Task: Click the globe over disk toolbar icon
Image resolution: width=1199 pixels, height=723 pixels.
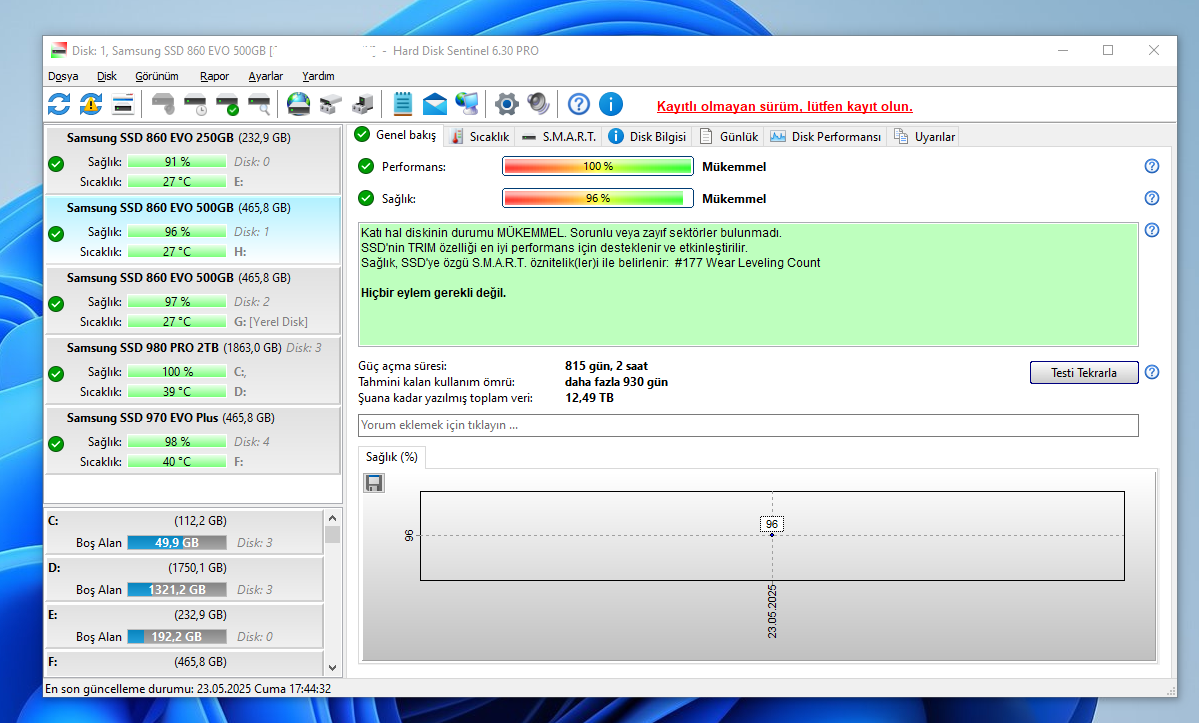Action: [298, 104]
